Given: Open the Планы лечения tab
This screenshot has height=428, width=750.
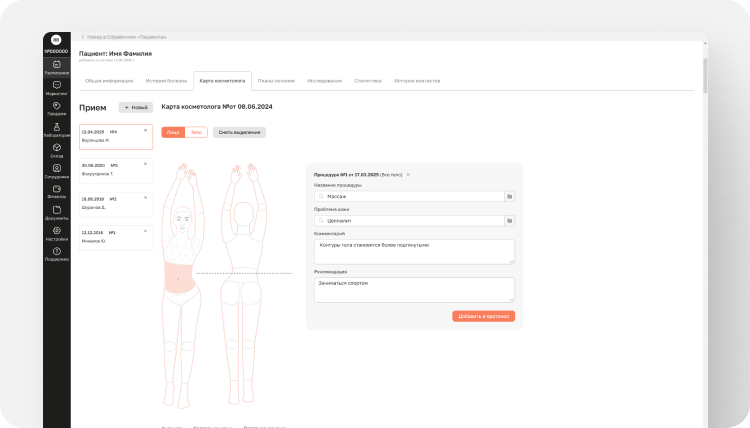Looking at the screenshot, I should (276, 81).
